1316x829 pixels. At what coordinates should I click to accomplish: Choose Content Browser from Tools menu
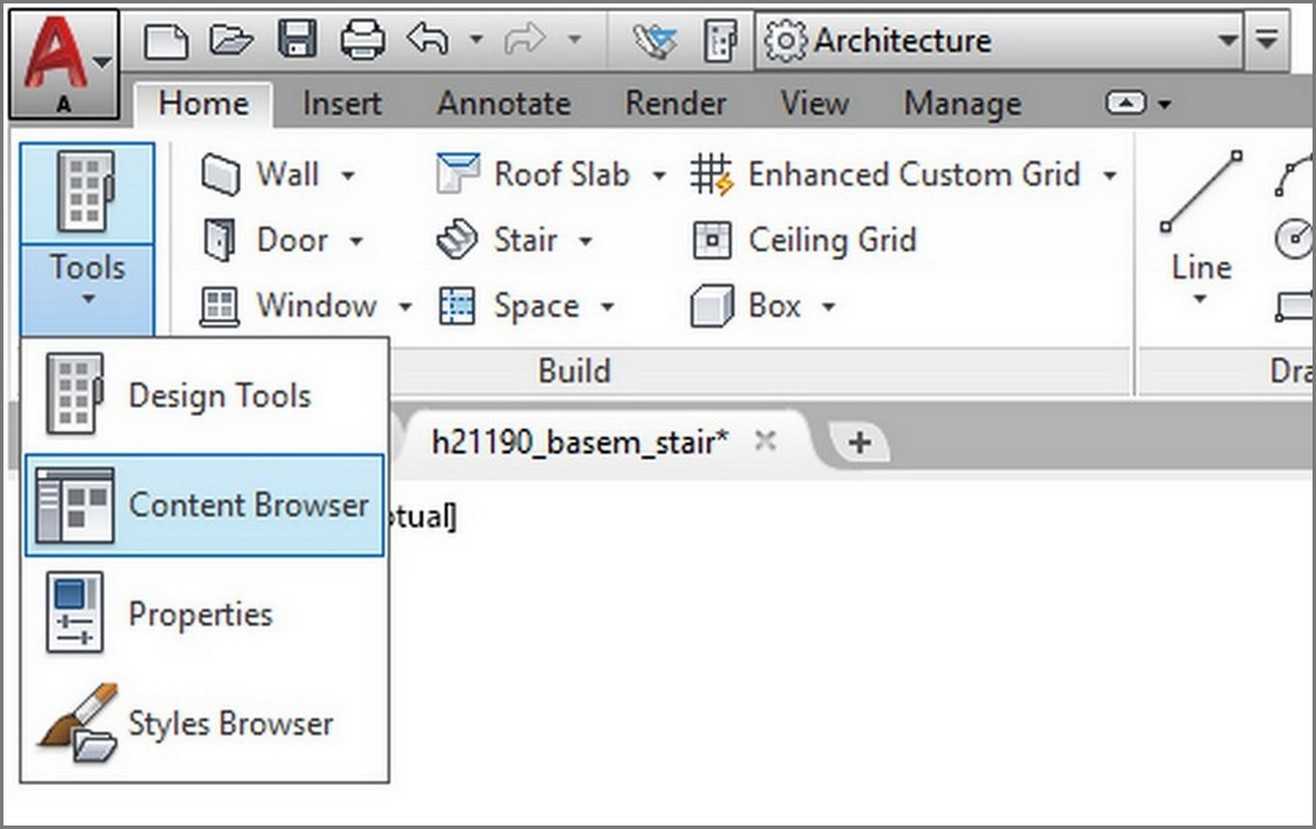(x=204, y=505)
